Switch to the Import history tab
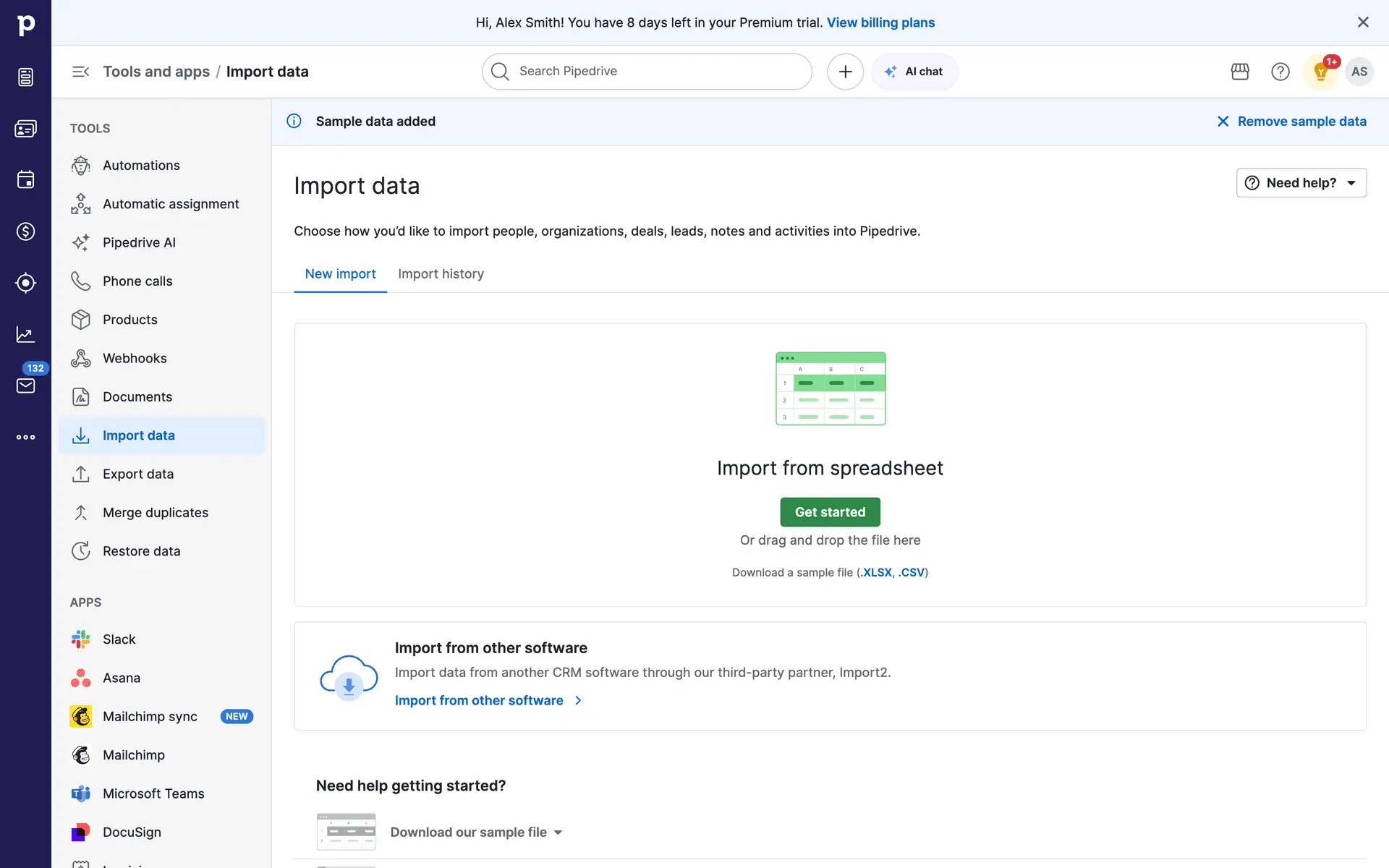This screenshot has width=1389, height=868. point(441,274)
